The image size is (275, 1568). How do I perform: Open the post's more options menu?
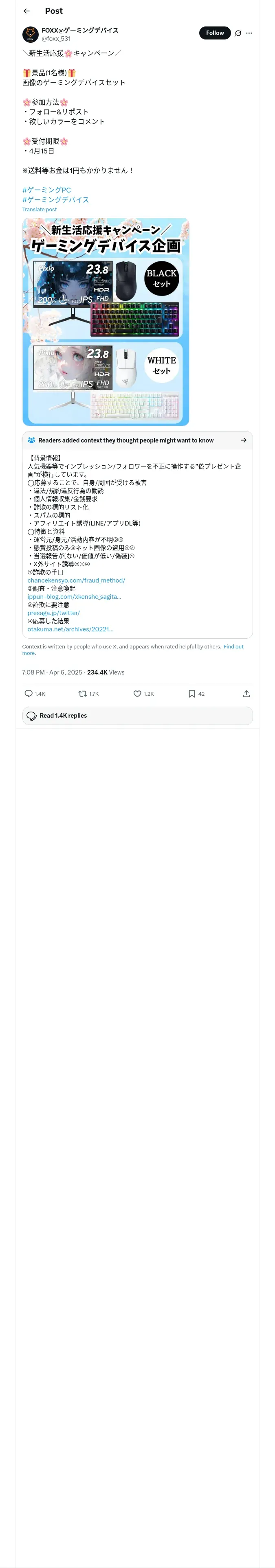pyautogui.click(x=249, y=33)
